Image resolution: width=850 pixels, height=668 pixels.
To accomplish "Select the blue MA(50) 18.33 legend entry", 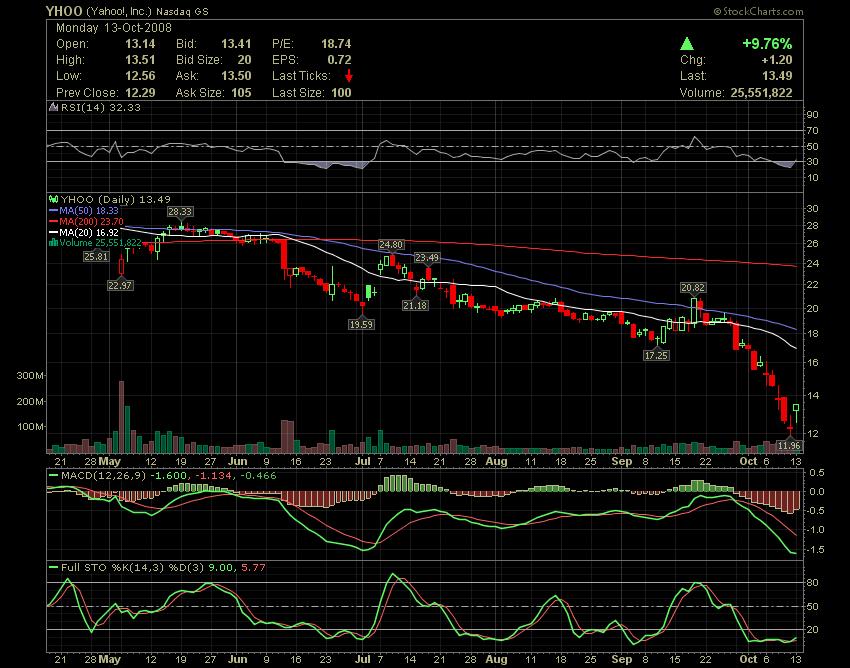I will [83, 210].
